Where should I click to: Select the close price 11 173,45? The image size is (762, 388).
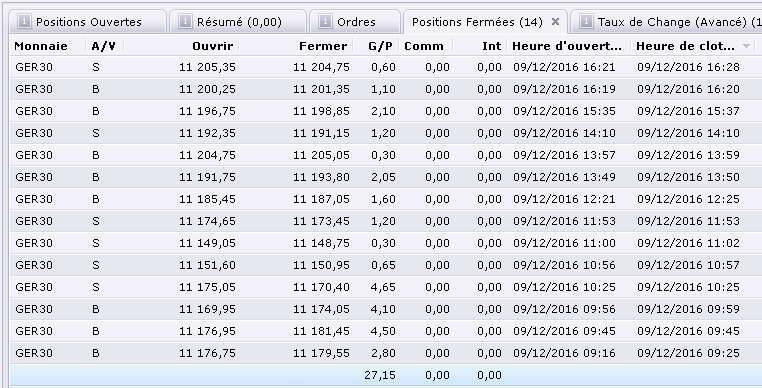coord(321,221)
